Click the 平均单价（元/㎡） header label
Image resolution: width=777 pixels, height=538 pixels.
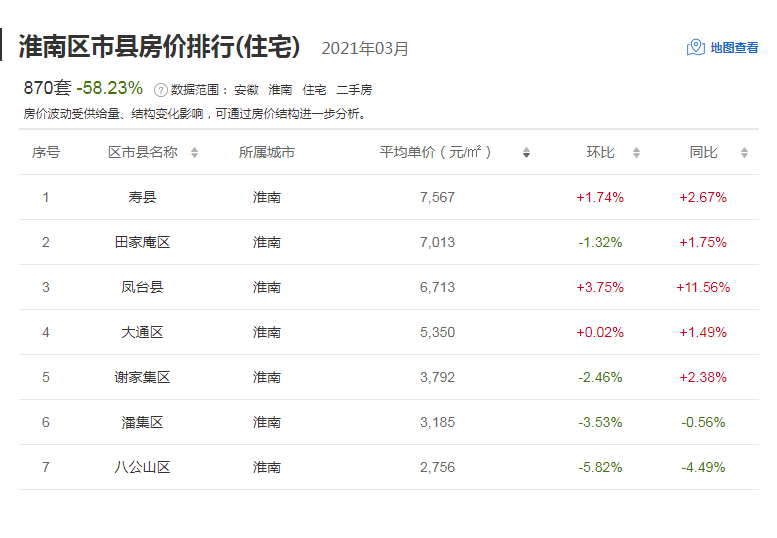[x=435, y=152]
